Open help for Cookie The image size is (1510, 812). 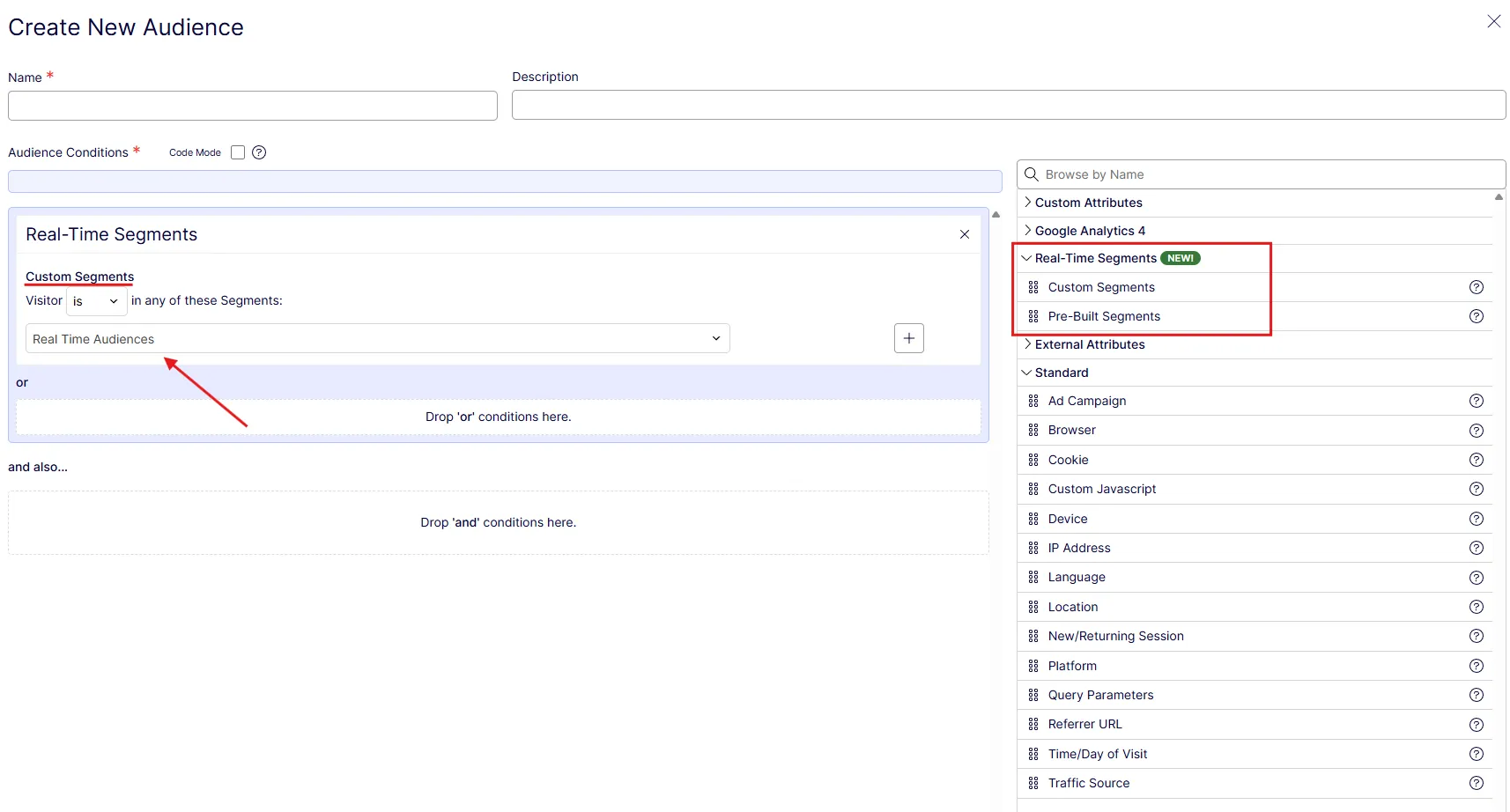[x=1477, y=460]
